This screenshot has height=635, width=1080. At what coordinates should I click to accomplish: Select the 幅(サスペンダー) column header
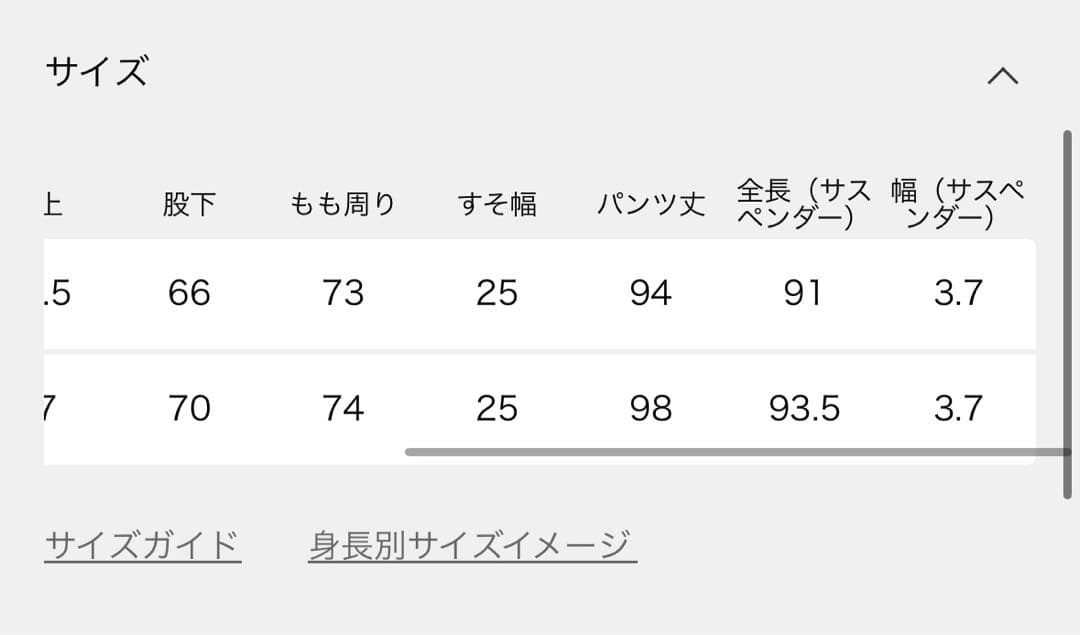[x=957, y=204]
